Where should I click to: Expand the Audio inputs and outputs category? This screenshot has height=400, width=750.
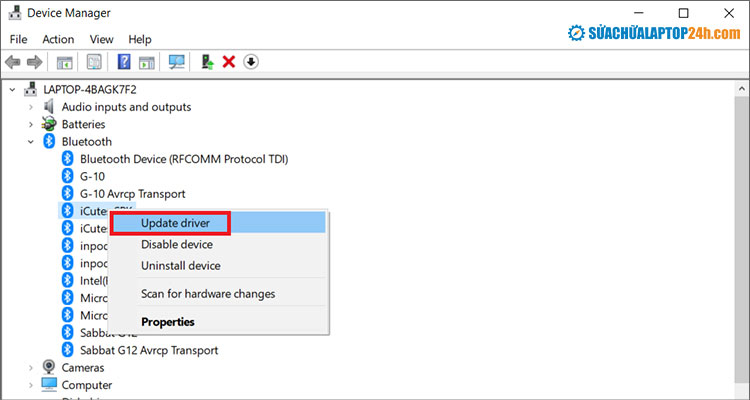point(32,107)
